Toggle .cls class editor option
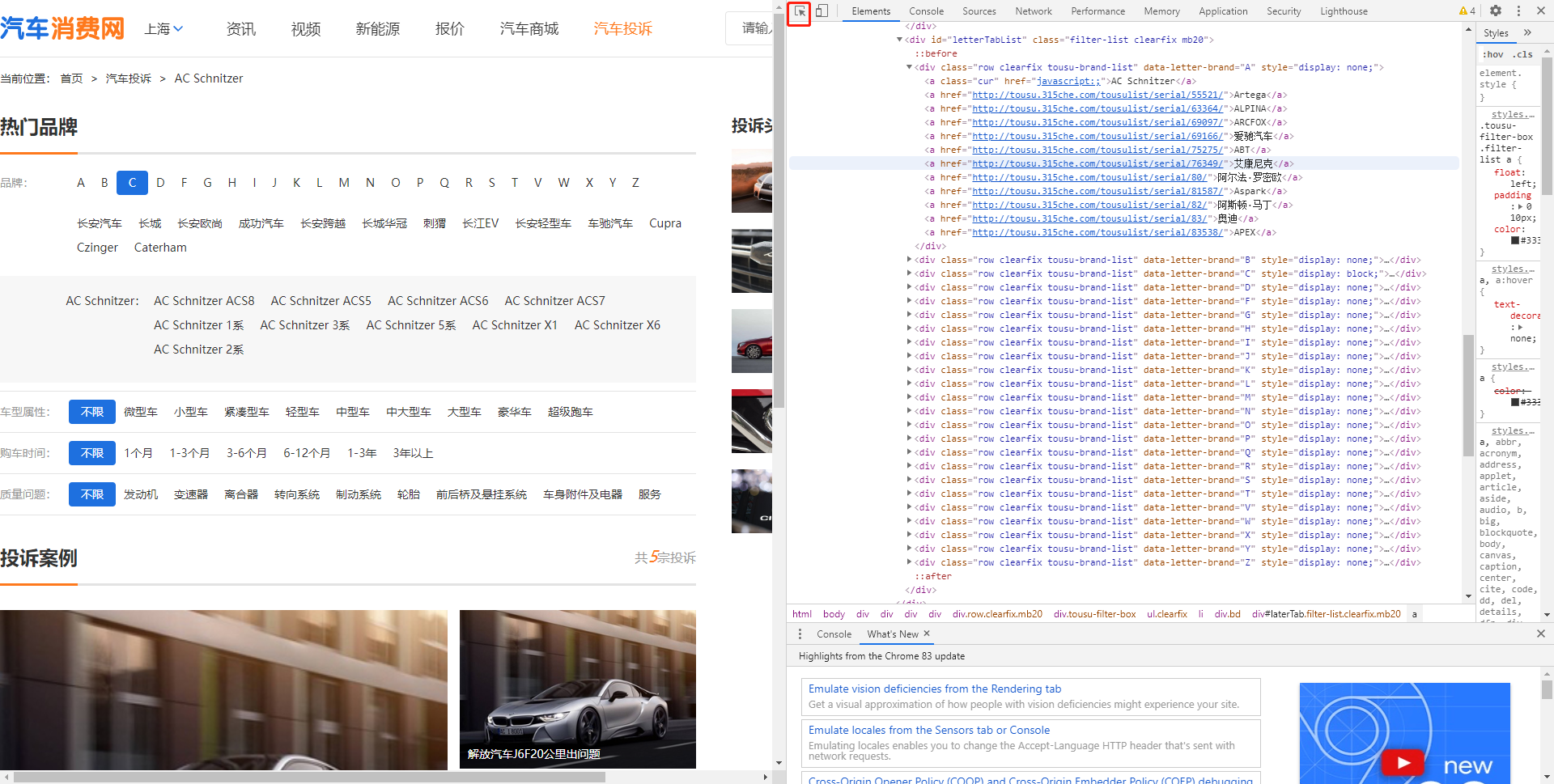The width and height of the screenshot is (1554, 784). pos(1523,54)
